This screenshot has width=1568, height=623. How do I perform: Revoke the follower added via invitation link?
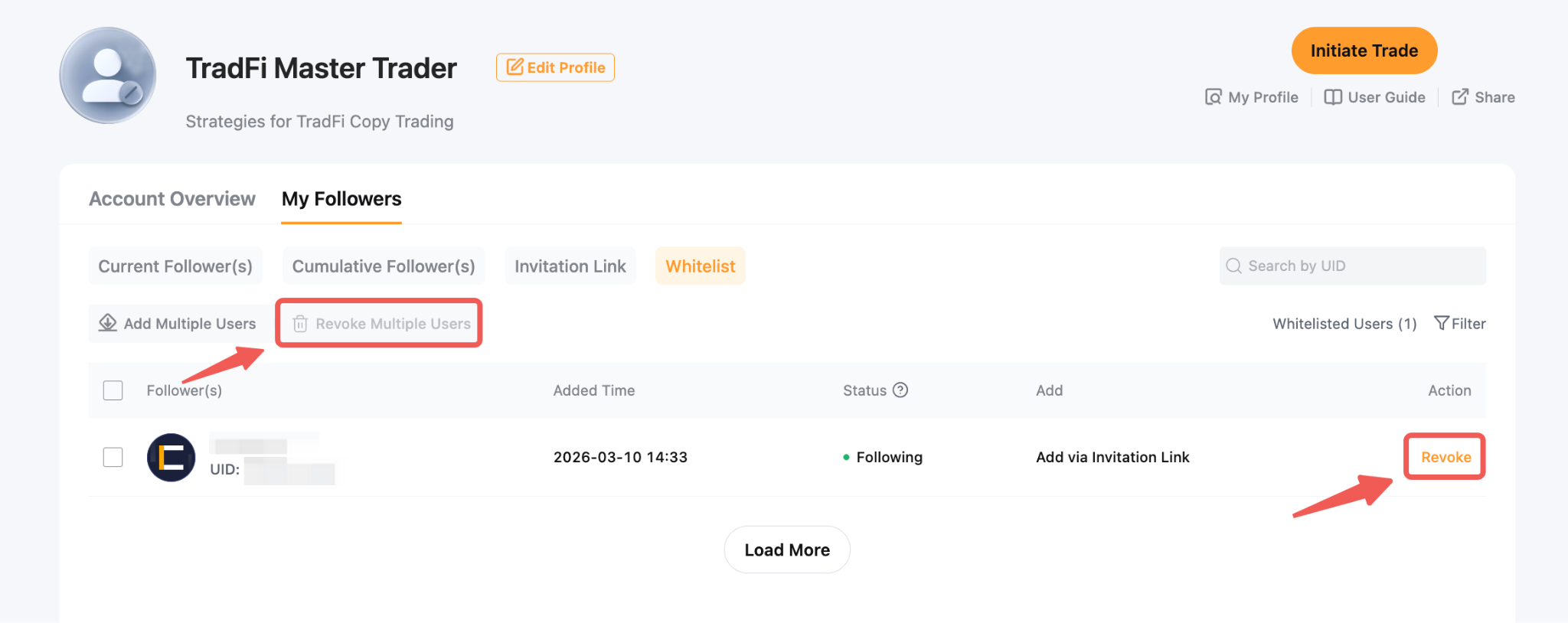1445,457
